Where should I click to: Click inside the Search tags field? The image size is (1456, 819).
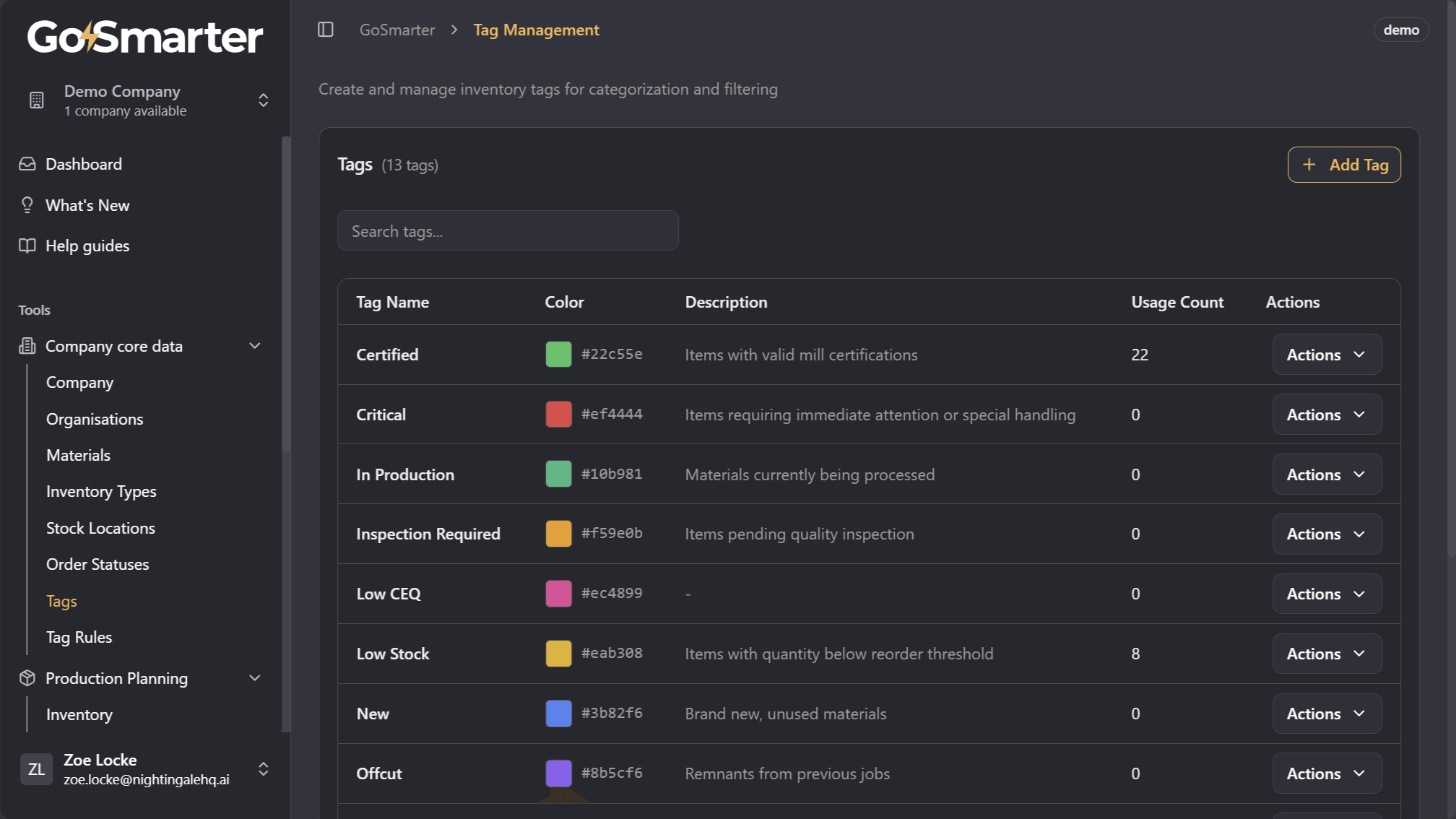click(508, 230)
